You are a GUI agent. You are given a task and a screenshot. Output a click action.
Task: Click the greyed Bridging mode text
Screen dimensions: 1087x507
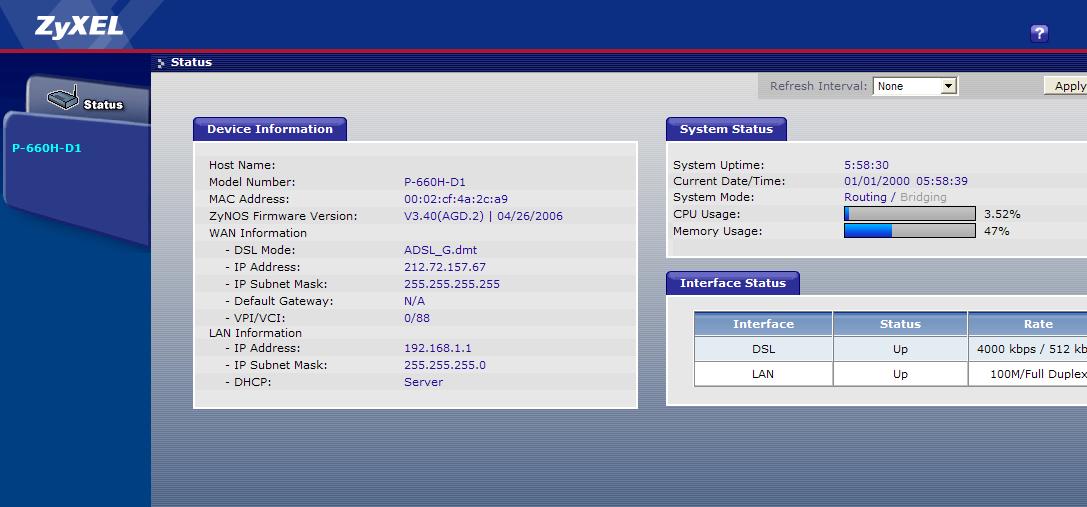[x=923, y=197]
